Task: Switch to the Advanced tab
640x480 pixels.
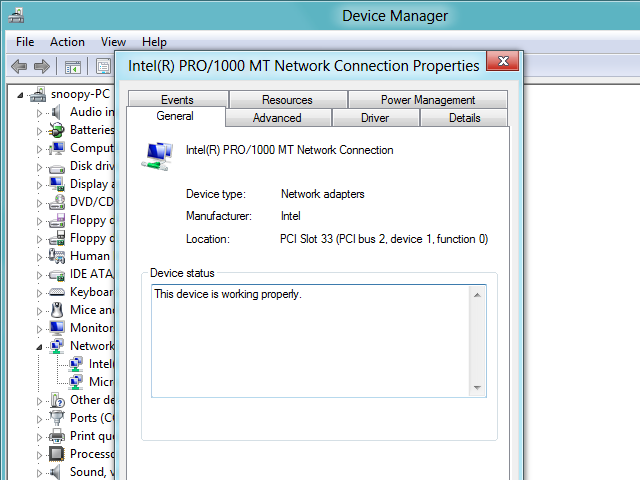Action: tap(278, 118)
